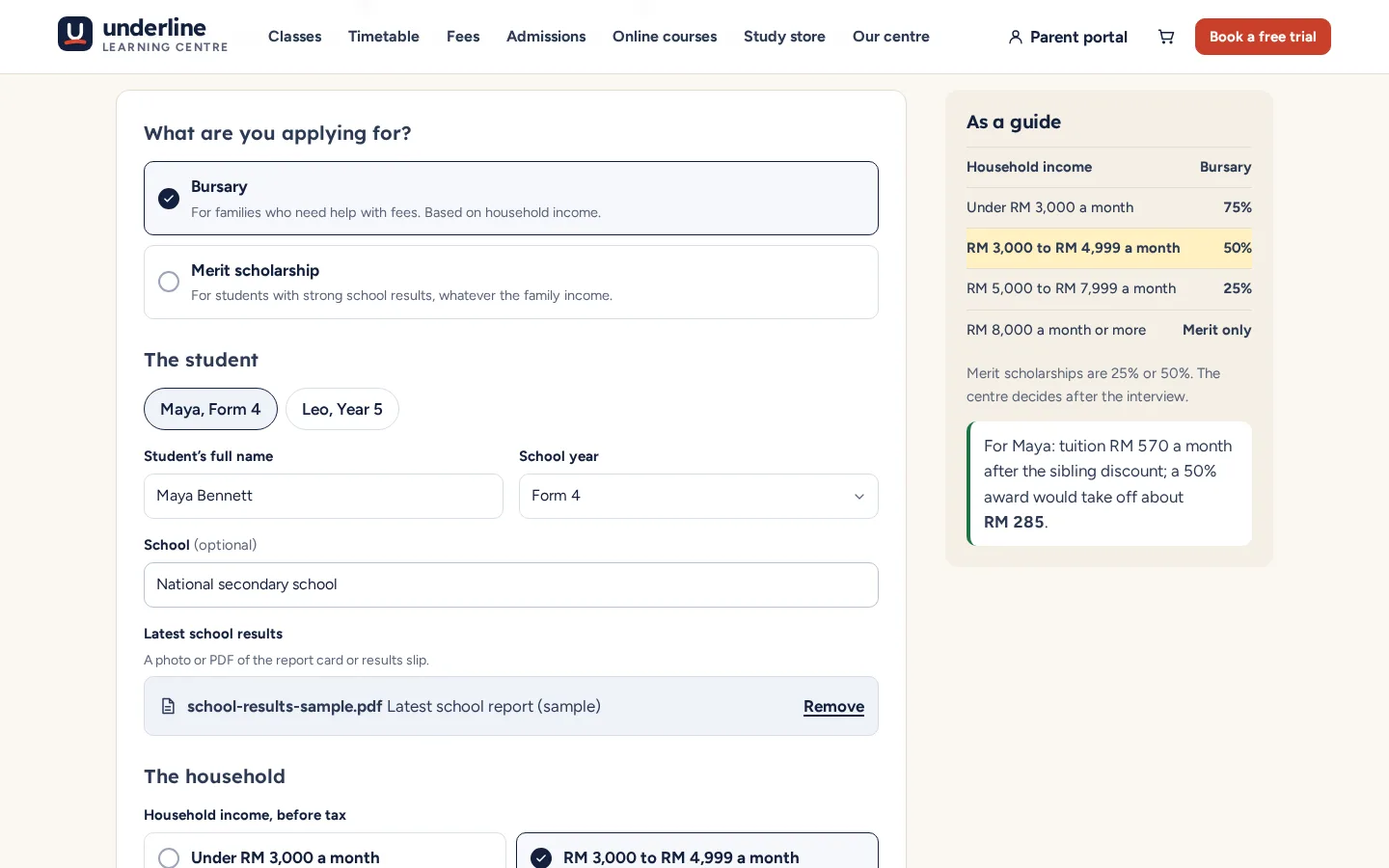This screenshot has width=1389, height=868.
Task: Click the School optional input field
Action: coord(511,584)
